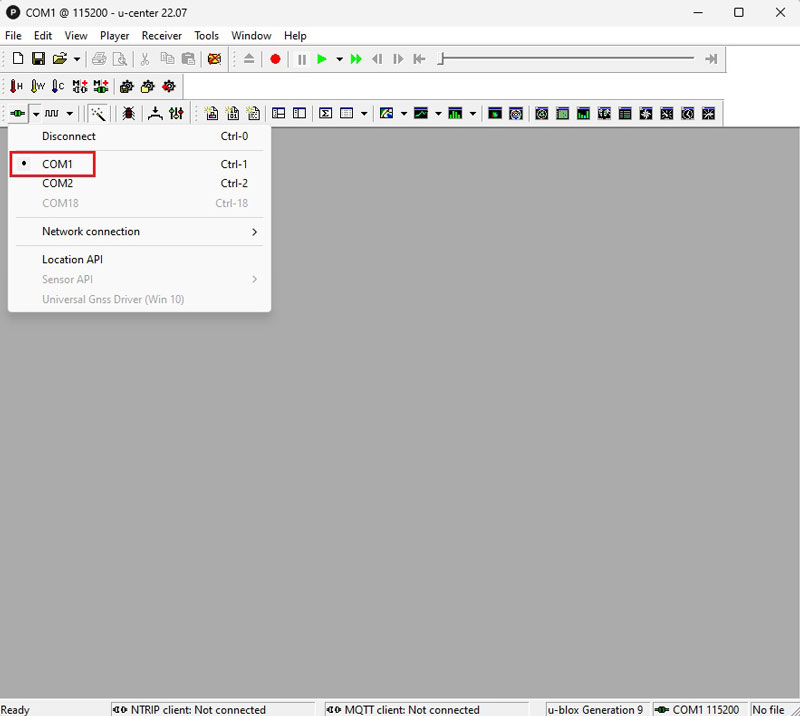The image size is (800, 716).
Task: Open the baudrate dropdown arrow
Action: click(70, 114)
